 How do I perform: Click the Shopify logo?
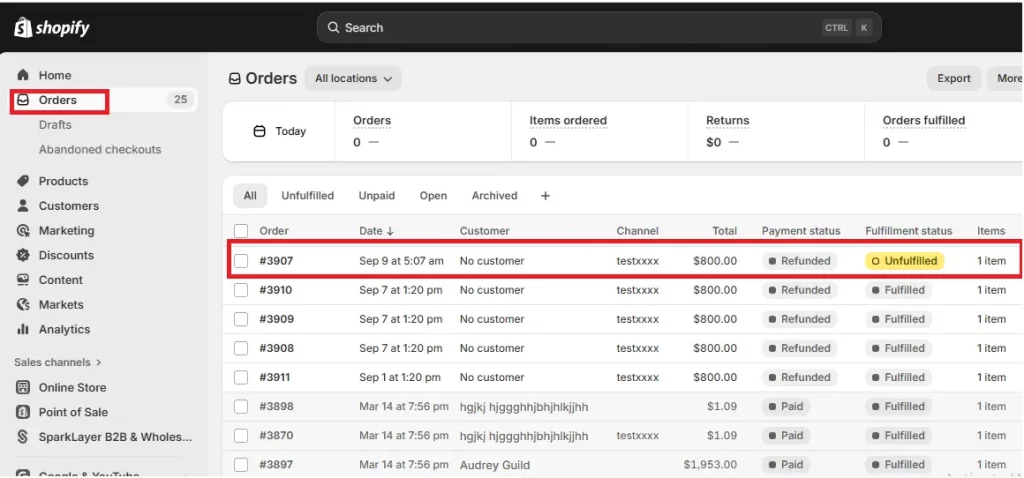tap(52, 27)
